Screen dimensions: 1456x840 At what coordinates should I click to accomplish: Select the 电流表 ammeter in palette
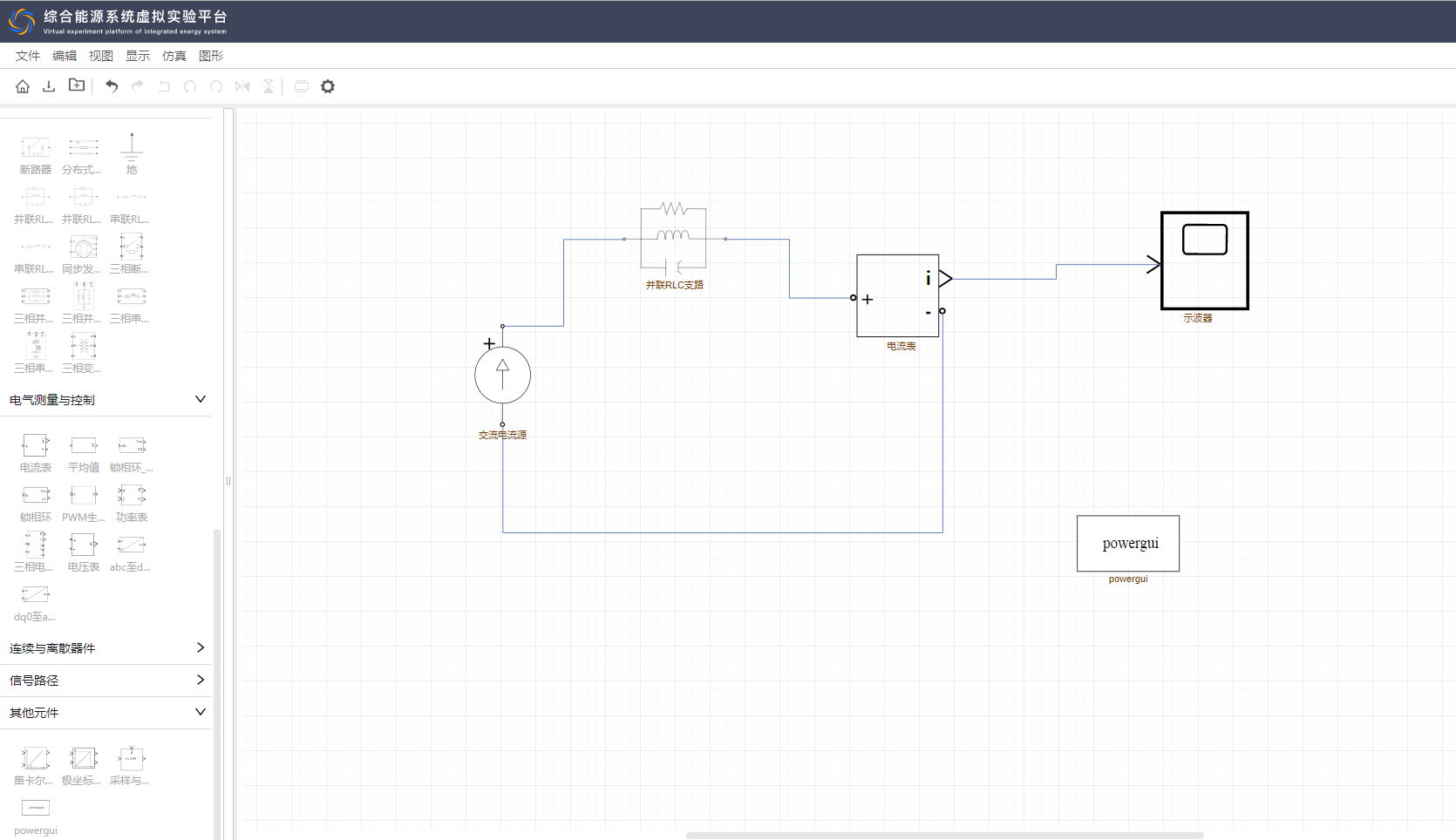(36, 453)
